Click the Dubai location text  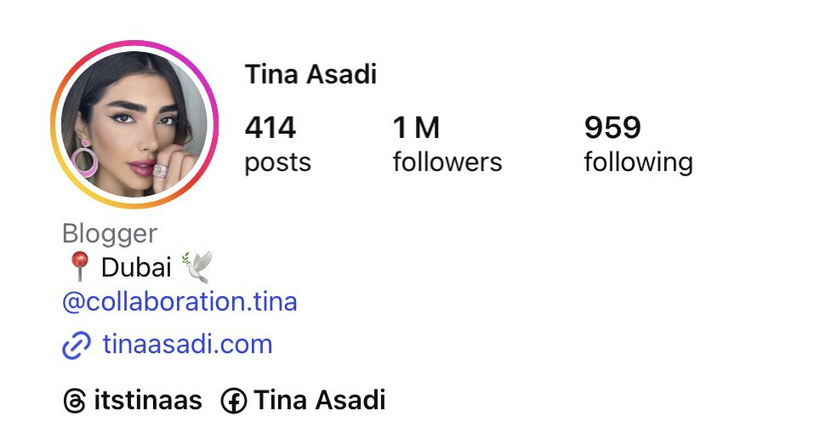tap(135, 268)
